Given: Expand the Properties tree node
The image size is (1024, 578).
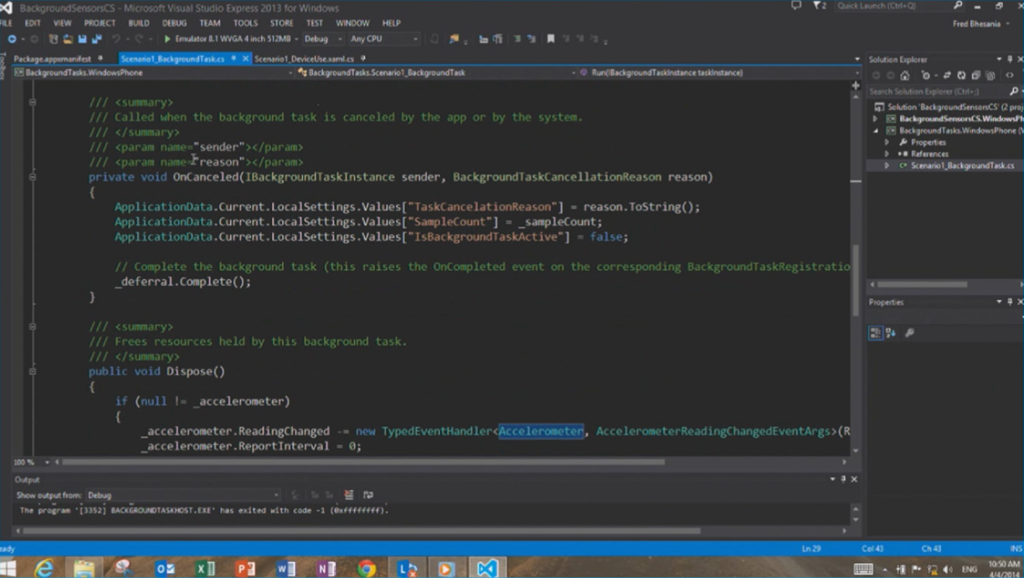Looking at the screenshot, I should (x=887, y=142).
